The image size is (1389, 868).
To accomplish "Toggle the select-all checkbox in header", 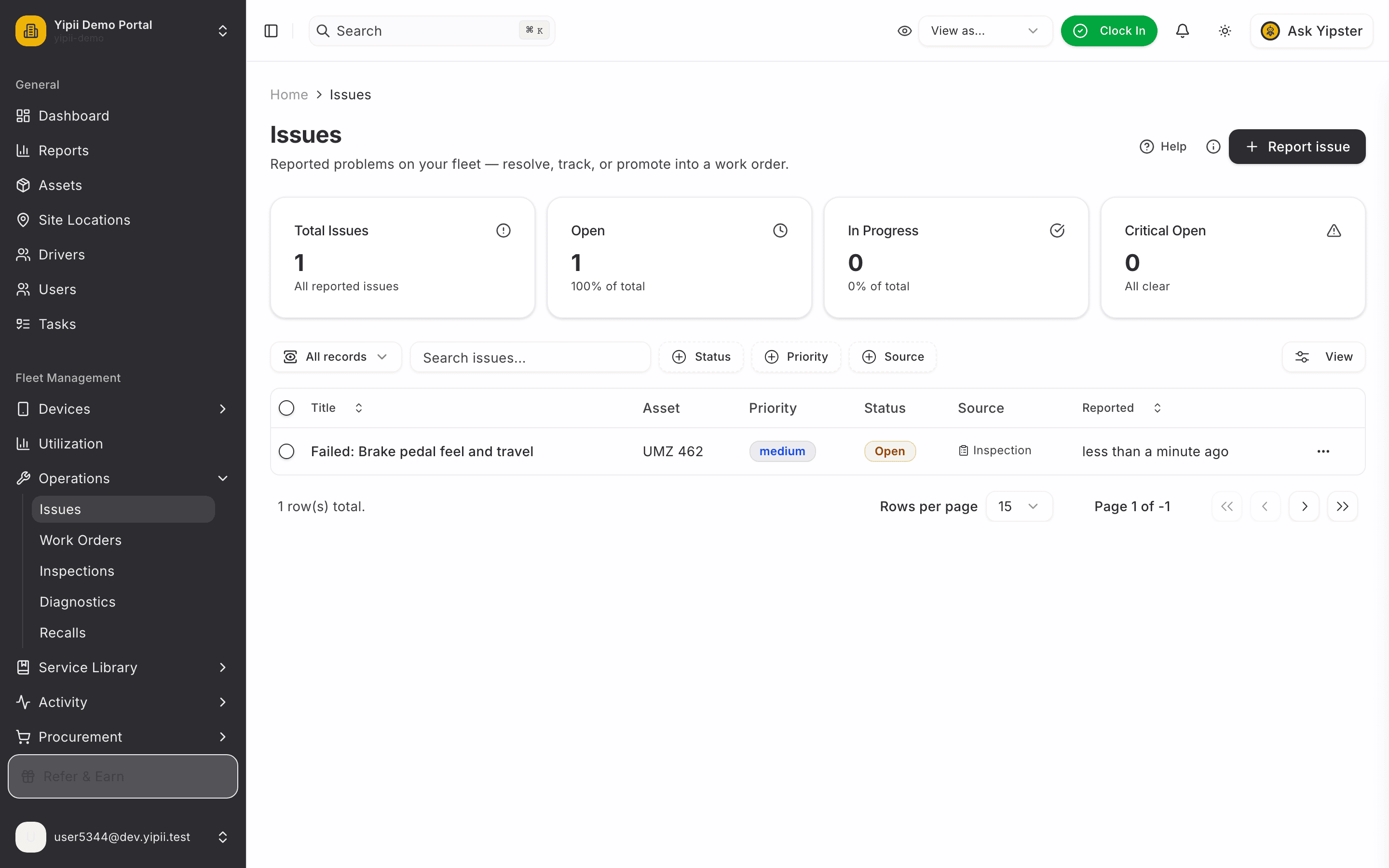I will click(x=286, y=408).
